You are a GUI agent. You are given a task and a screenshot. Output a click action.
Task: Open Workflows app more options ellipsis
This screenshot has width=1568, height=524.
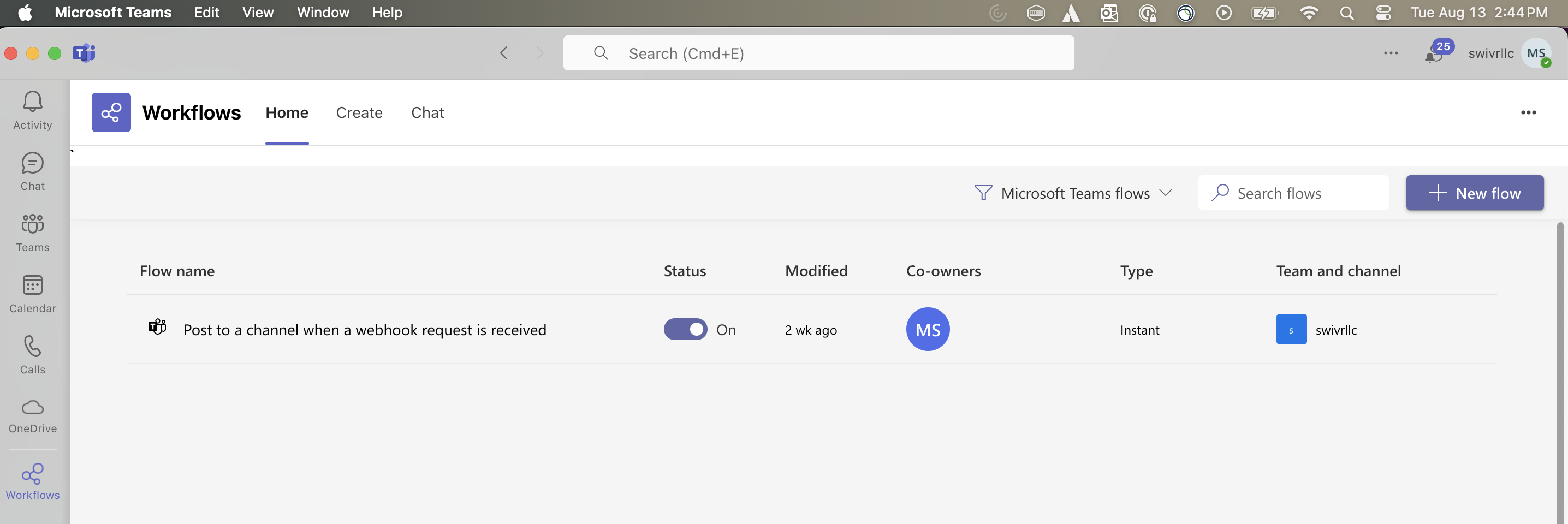tap(1528, 112)
